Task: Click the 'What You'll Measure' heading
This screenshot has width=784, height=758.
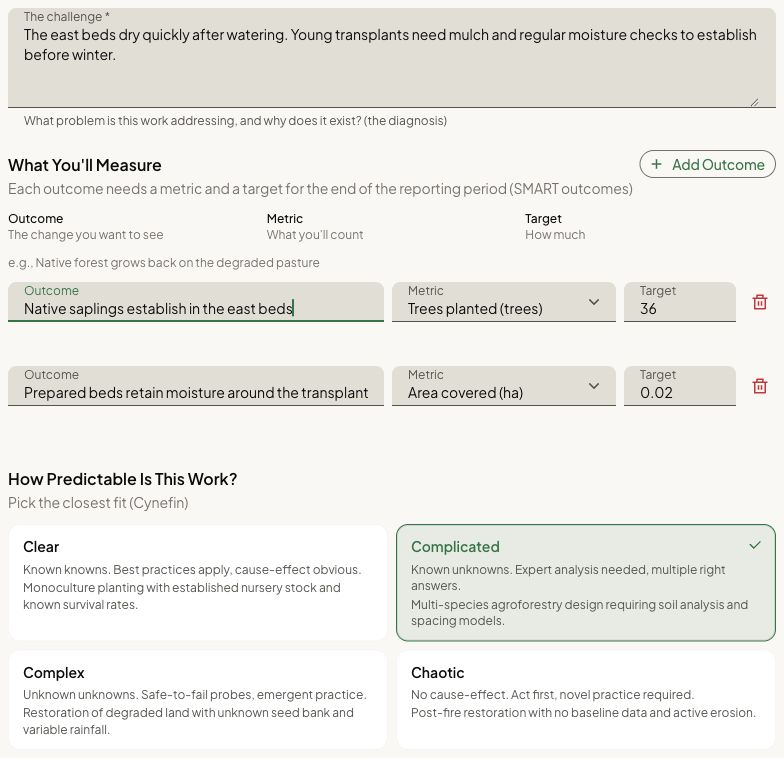Action: point(84,165)
